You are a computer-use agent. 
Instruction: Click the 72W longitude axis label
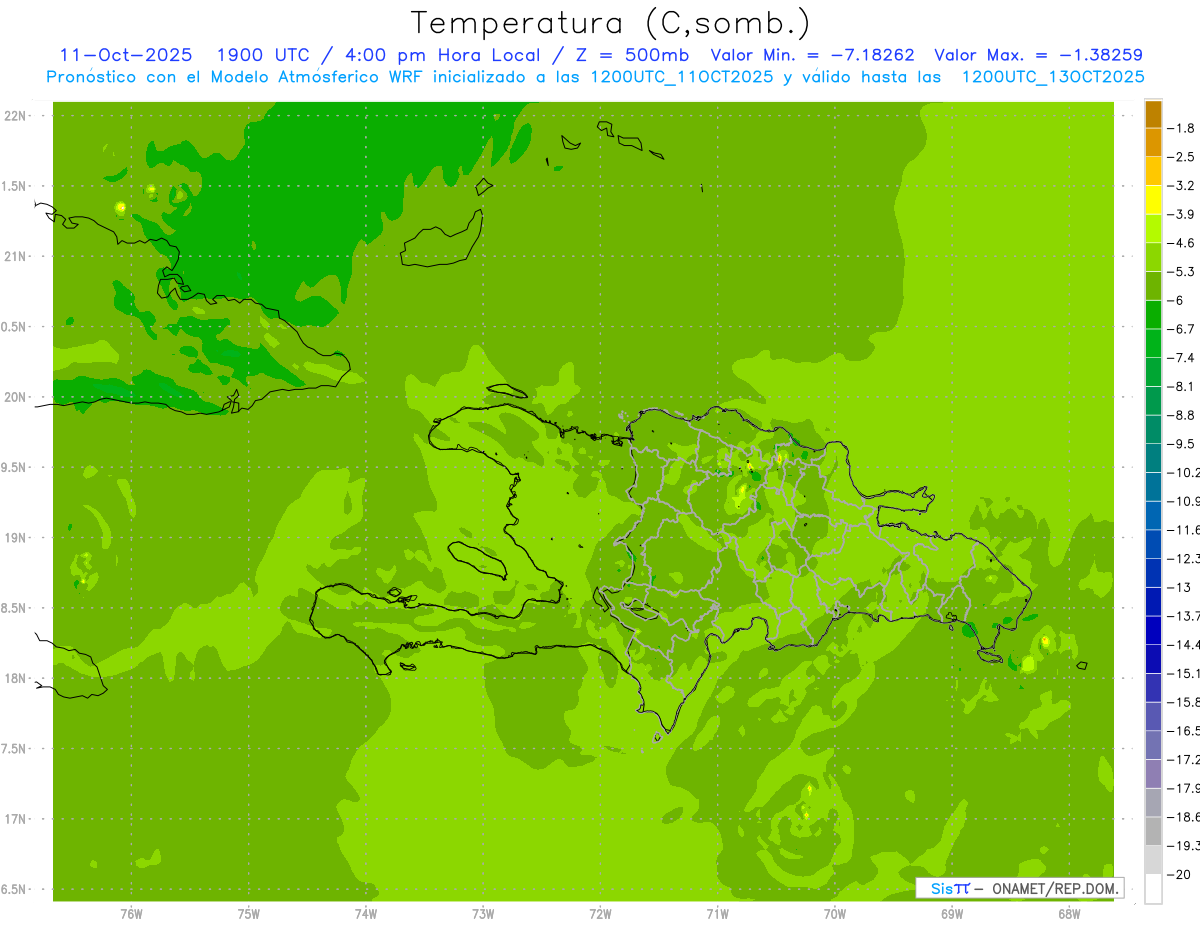tap(600, 913)
